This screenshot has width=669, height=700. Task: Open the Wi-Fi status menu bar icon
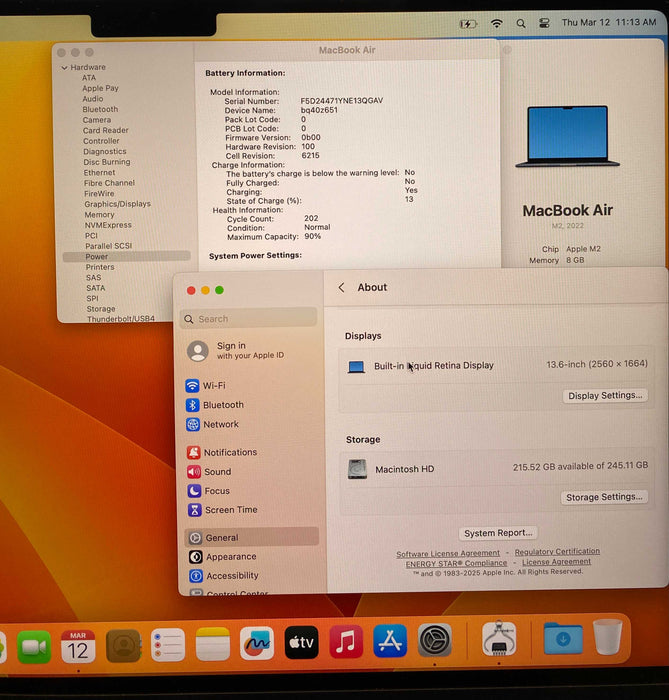click(x=496, y=23)
